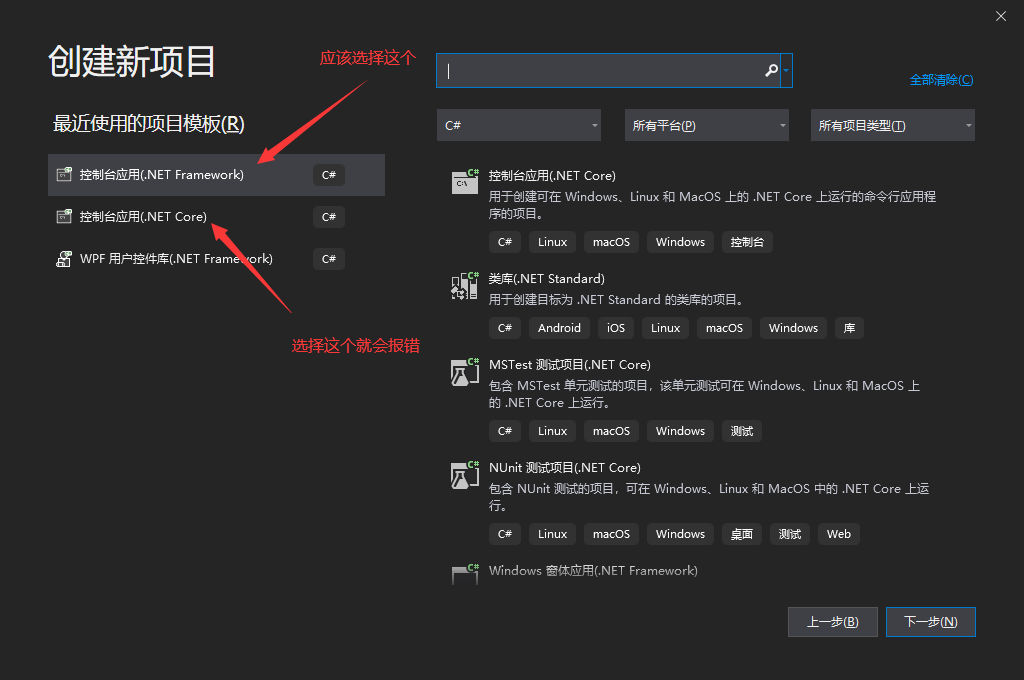Screen dimensions: 1024x680
Task: Click the MSTest 测试项目 flask icon
Action: (465, 372)
